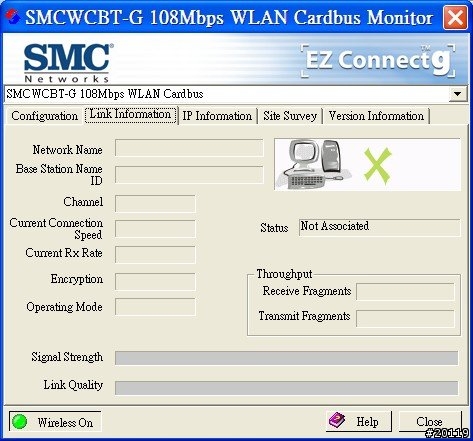Click the Base Station Name ID field
Image resolution: width=473 pixels, height=441 pixels.
click(189, 175)
